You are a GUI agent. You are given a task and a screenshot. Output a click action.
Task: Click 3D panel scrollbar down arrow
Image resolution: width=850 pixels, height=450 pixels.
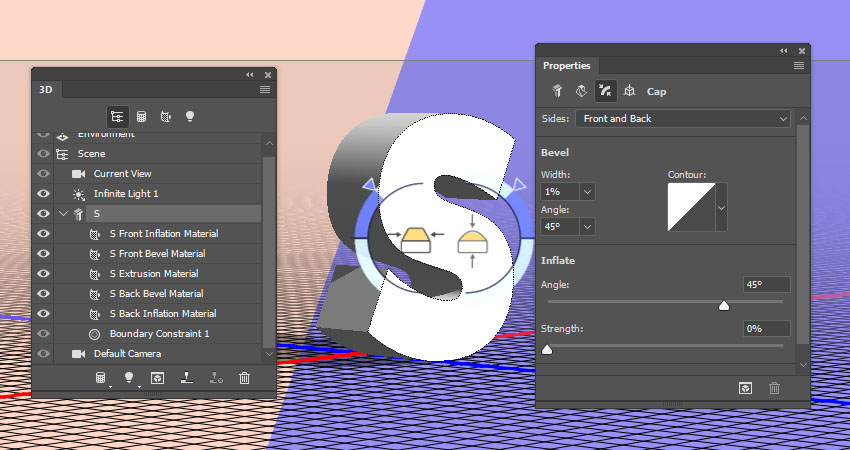point(269,354)
